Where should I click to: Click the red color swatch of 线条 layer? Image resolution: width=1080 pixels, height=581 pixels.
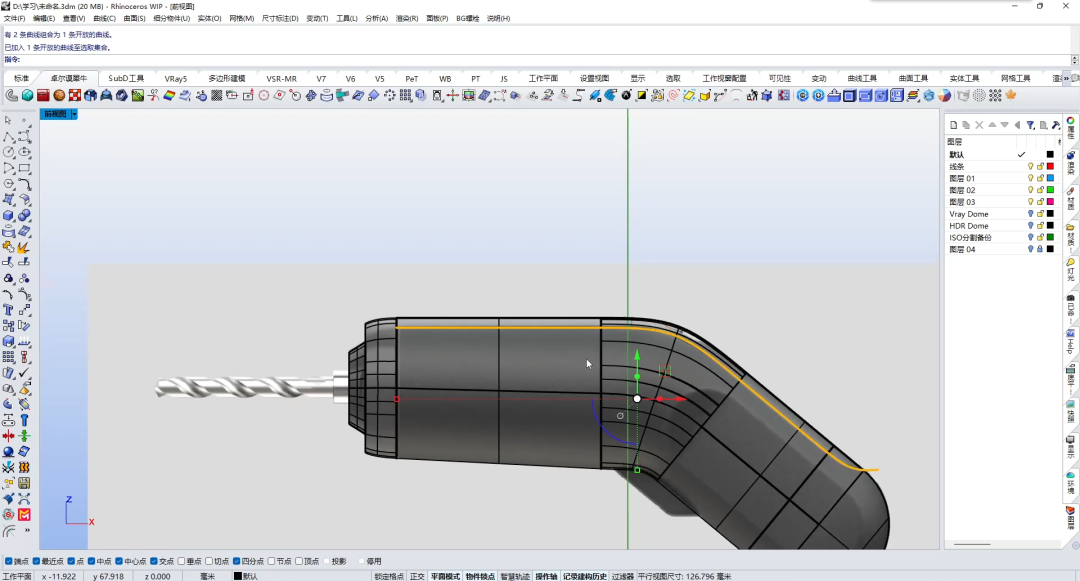coord(1050,166)
